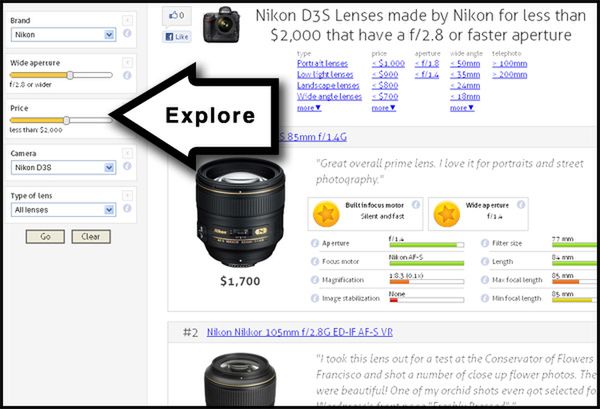Image resolution: width=600 pixels, height=409 pixels.
Task: Click the Built in focus motor star badge
Action: 326,214
